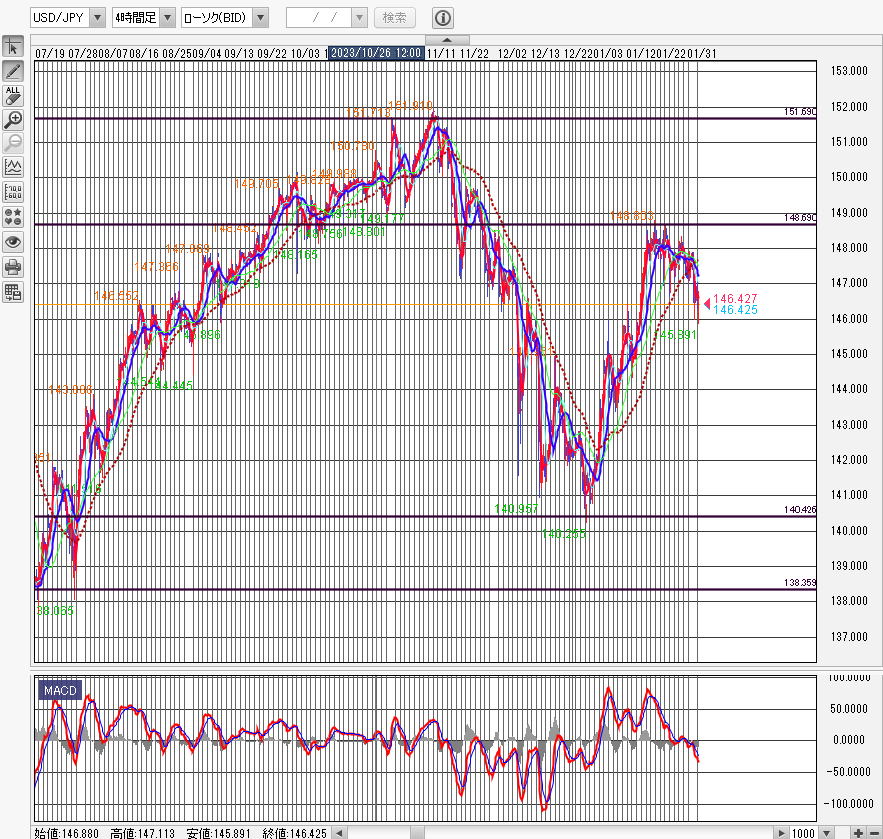Expand the ローソク(BID) chart type dropdown
883x839 pixels.
(x=260, y=18)
